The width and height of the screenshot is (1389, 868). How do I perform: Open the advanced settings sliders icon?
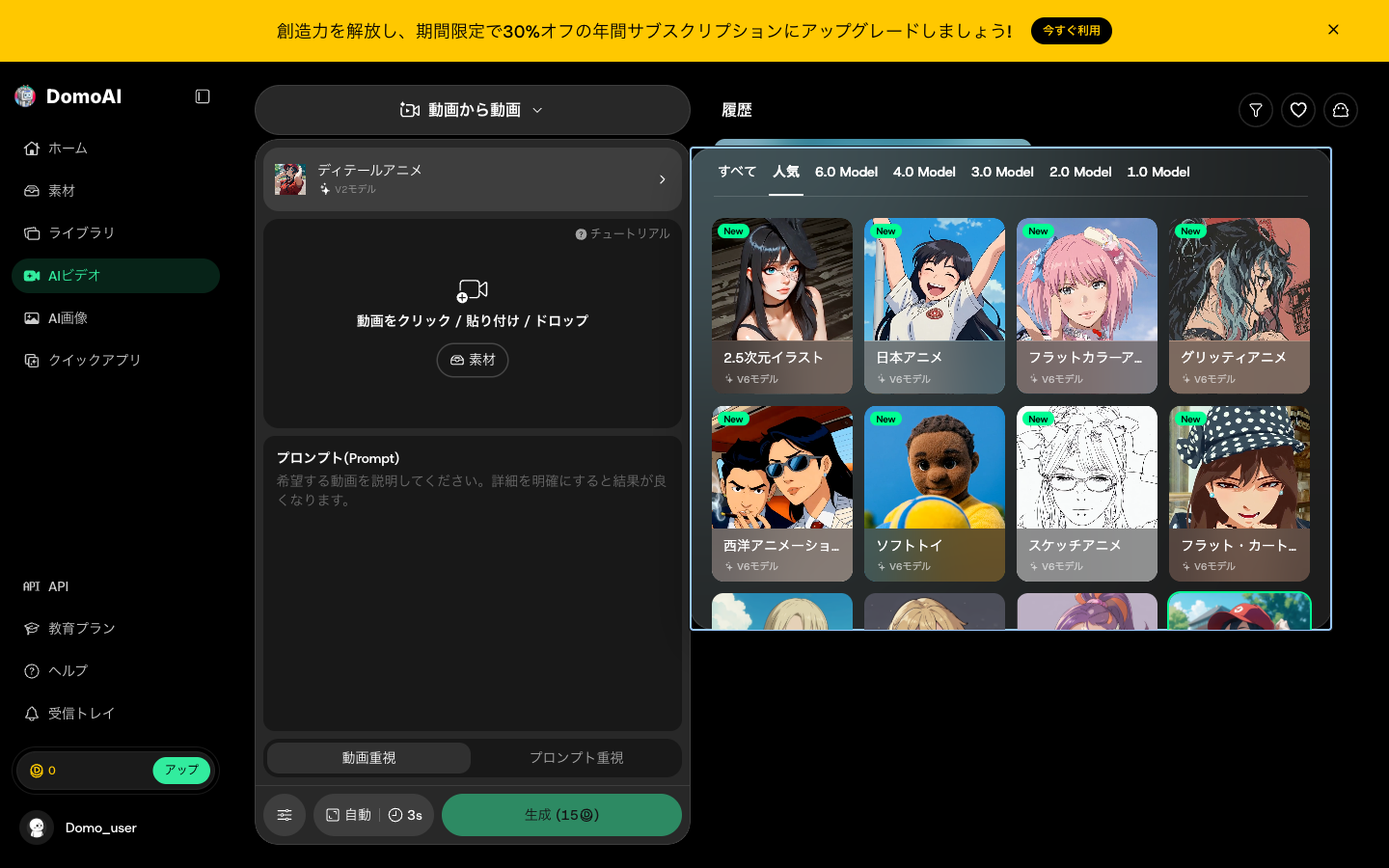coord(285,815)
